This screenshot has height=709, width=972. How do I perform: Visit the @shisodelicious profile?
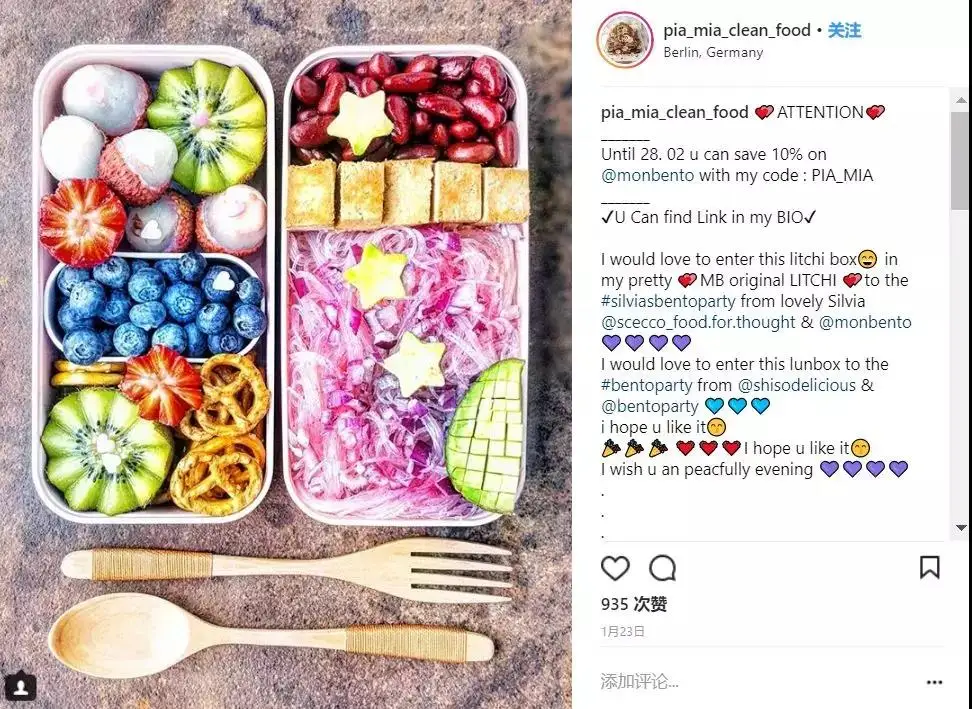797,385
